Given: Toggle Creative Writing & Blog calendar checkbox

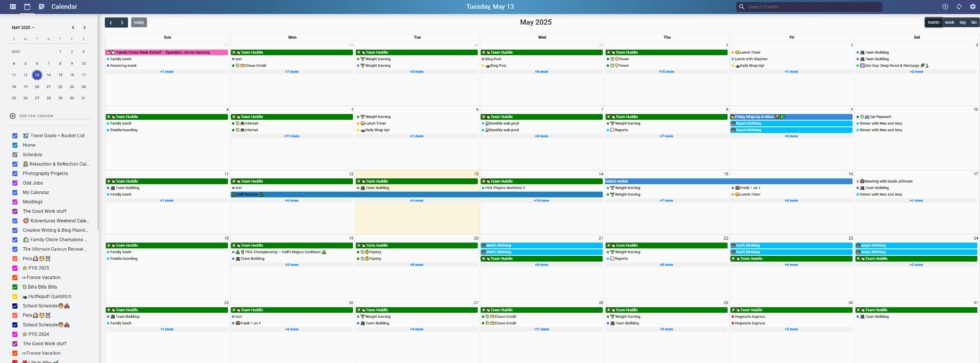Looking at the screenshot, I should pyautogui.click(x=15, y=230).
